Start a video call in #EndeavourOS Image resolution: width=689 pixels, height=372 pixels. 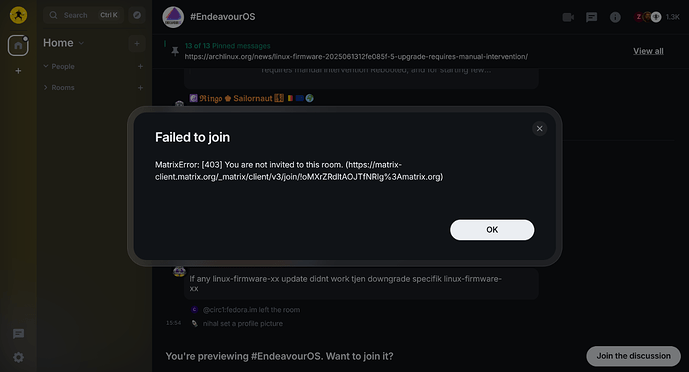point(568,17)
